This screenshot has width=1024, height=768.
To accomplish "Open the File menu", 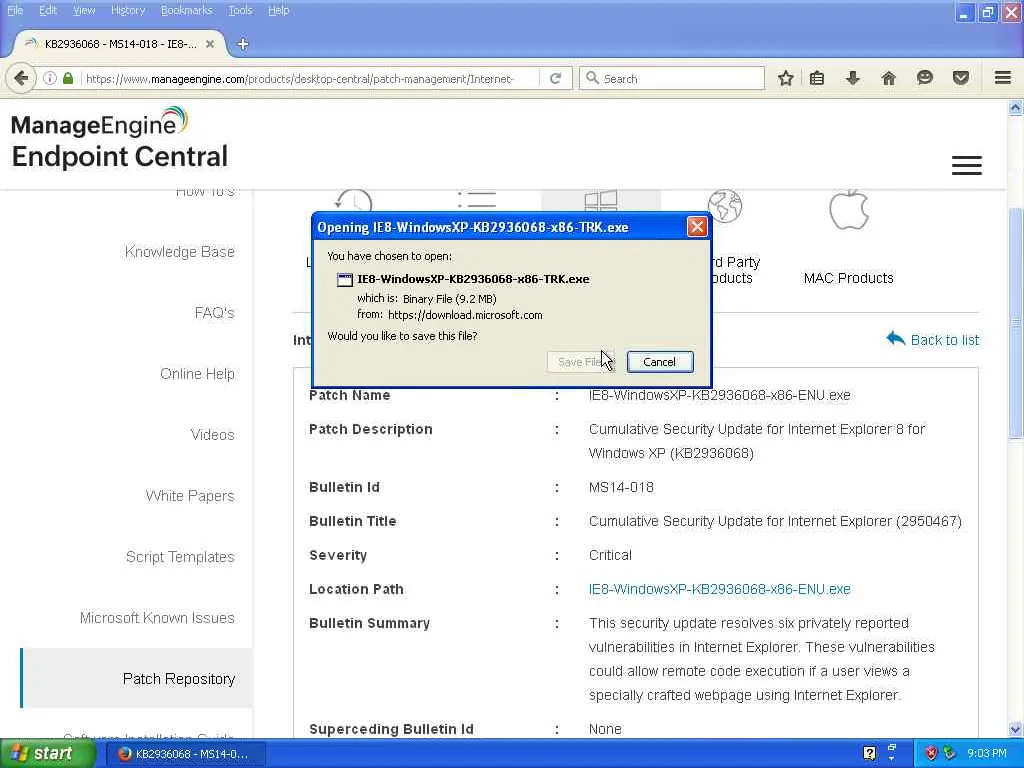I will point(15,10).
